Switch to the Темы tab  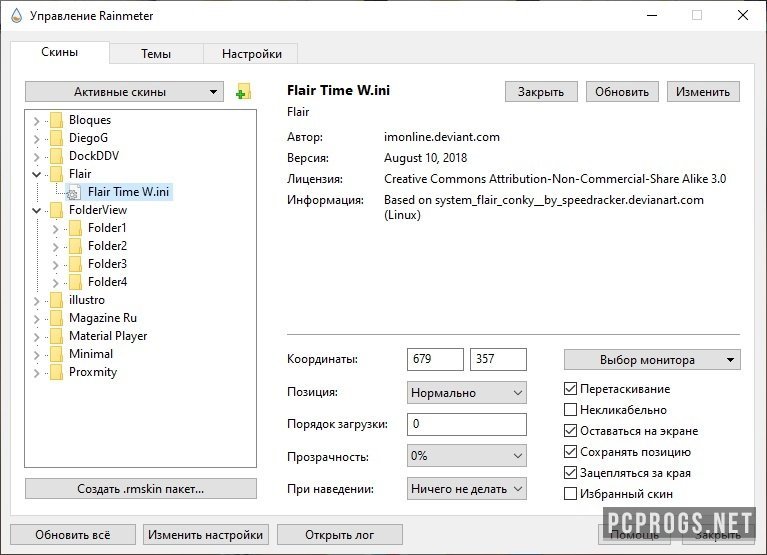[x=156, y=54]
